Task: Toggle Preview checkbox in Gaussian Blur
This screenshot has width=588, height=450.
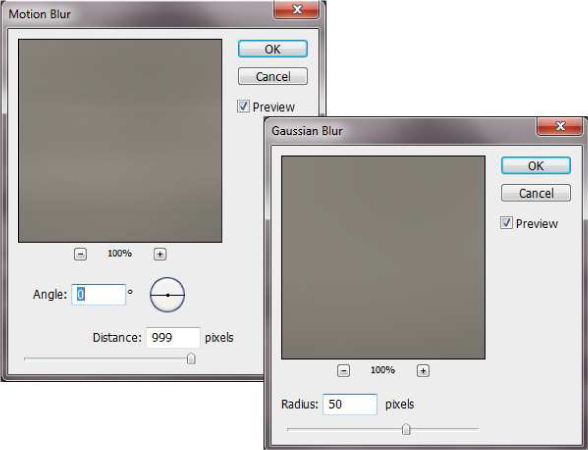Action: pyautogui.click(x=506, y=223)
